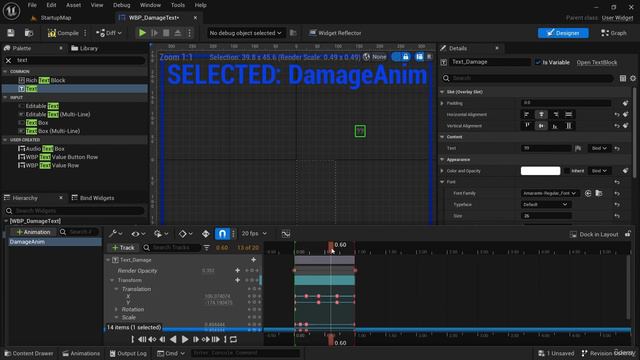Screen dimensions: 640x360
Task: Set horizontal alignment to left
Action: pyautogui.click(x=527, y=114)
